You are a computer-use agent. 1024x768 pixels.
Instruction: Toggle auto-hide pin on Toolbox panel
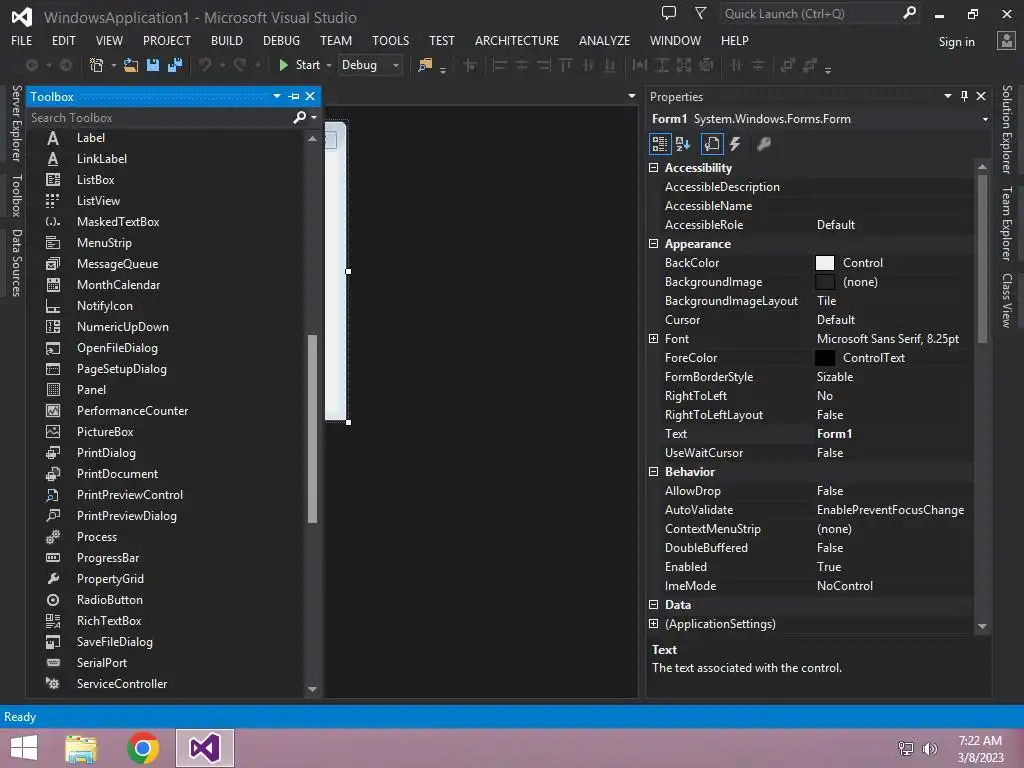coord(294,96)
